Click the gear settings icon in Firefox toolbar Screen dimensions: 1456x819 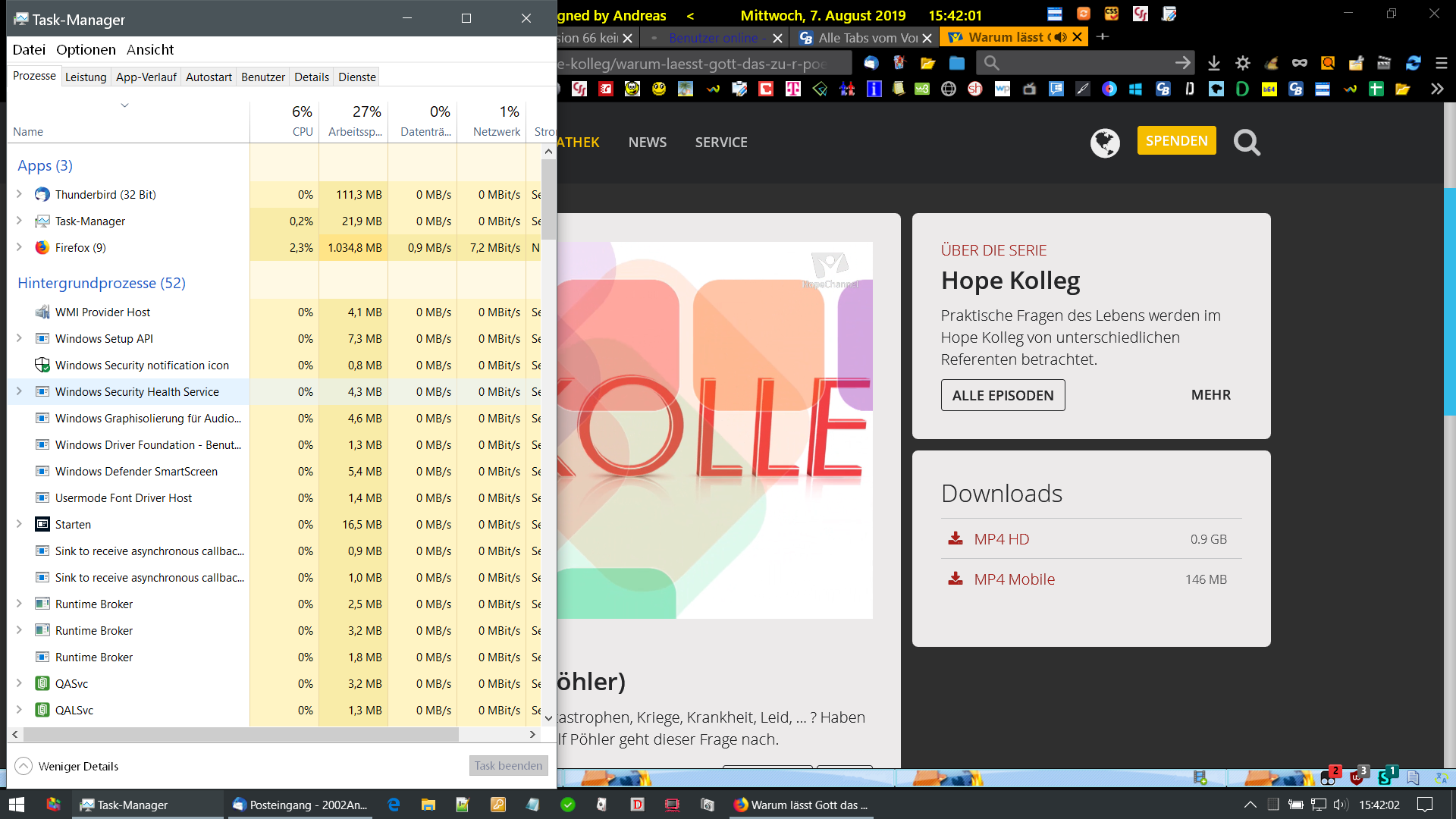[x=1242, y=64]
